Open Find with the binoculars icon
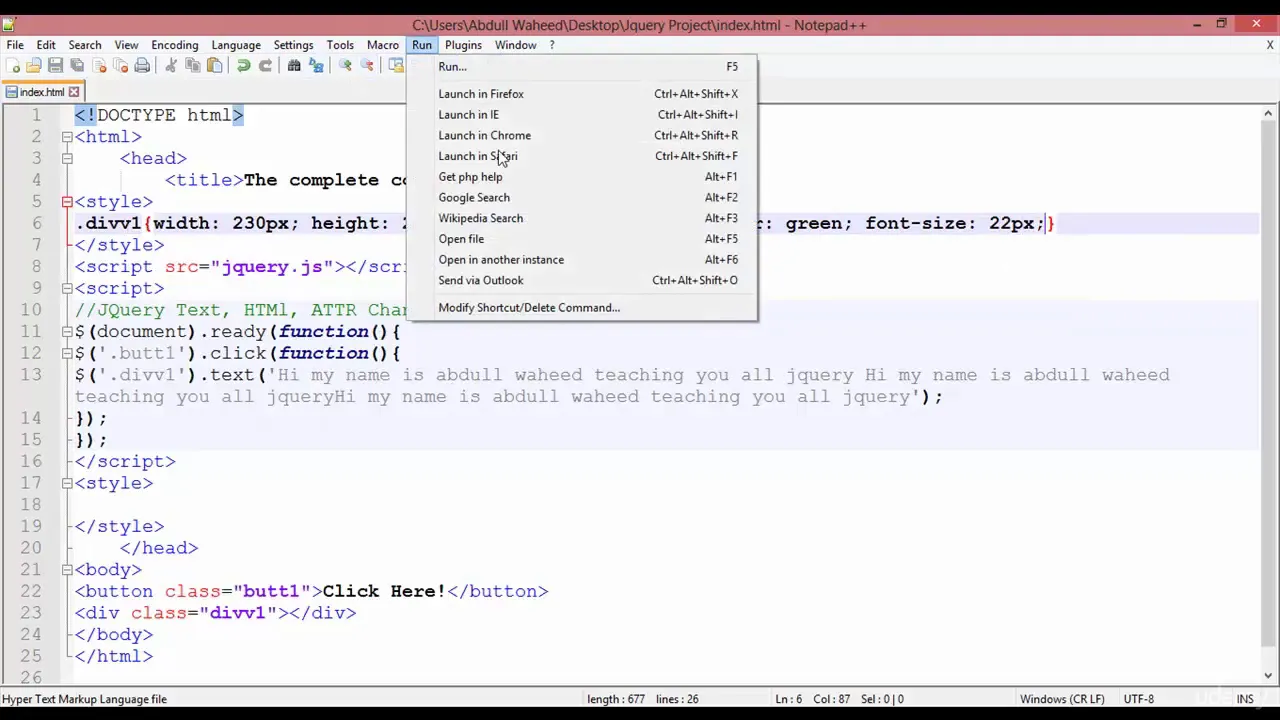The image size is (1280, 720). pos(294,66)
